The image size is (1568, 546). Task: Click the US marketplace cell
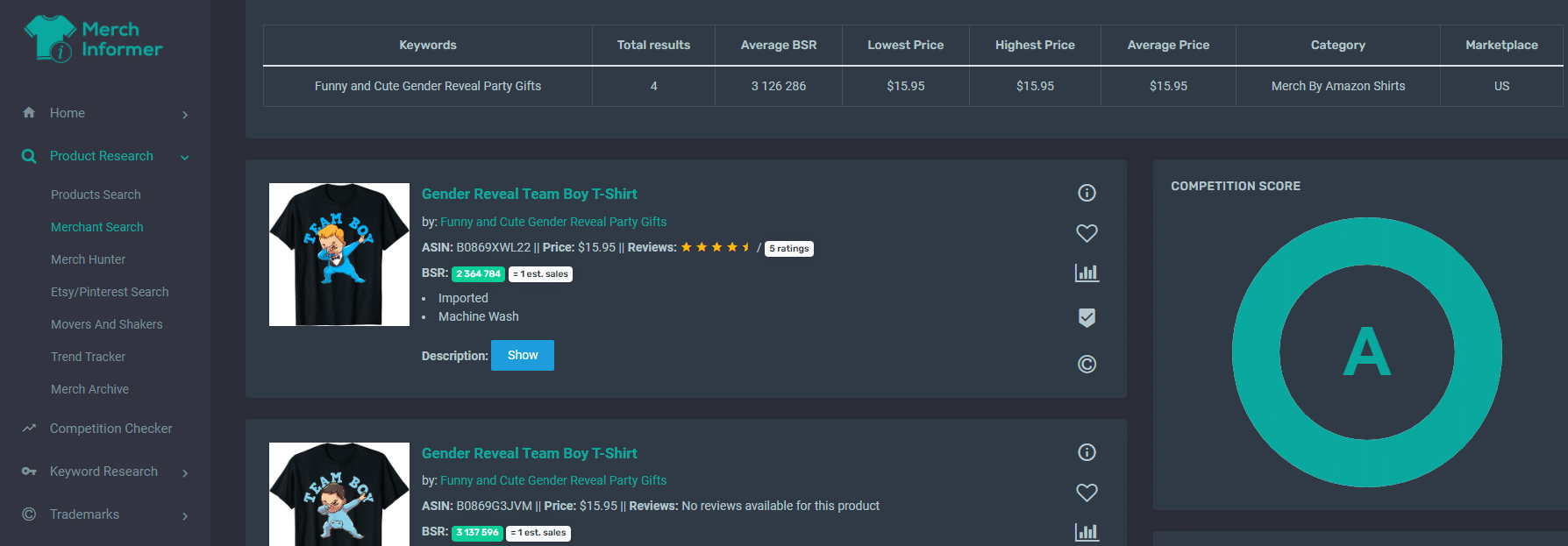(x=1502, y=86)
